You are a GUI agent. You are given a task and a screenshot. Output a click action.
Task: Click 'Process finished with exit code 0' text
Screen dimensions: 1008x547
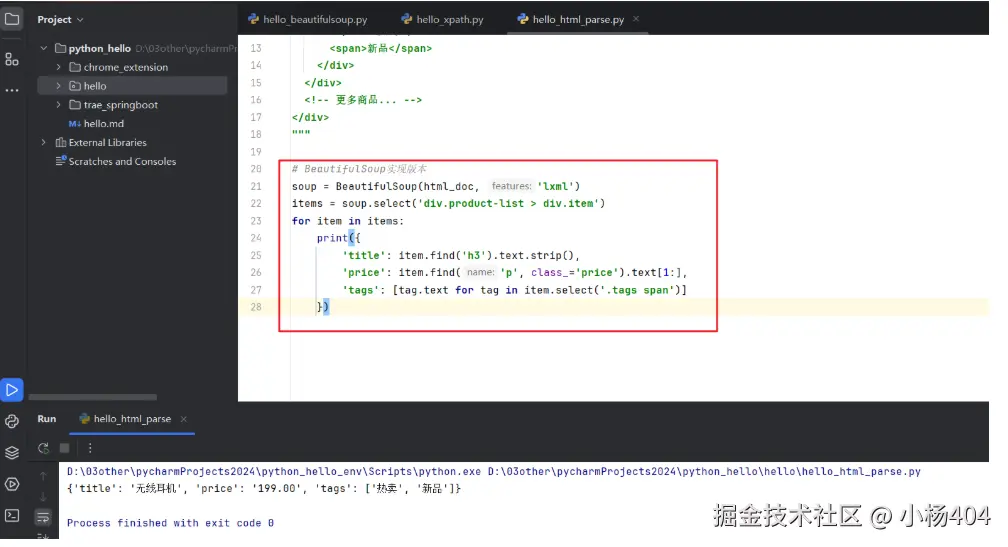170,523
